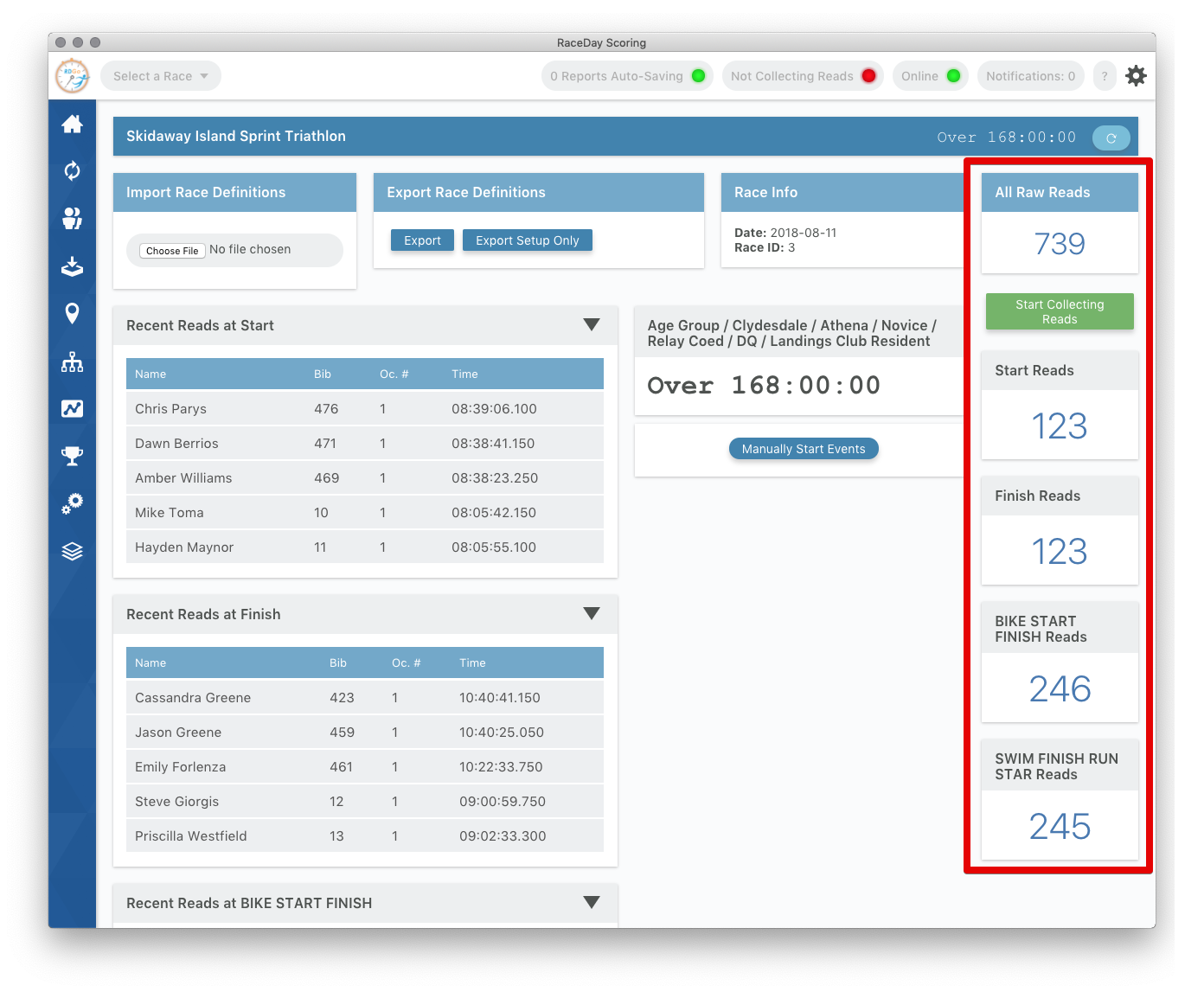Screen dimensions: 1204x992
Task: Select the sync/refresh icon in the sidebar
Action: 72,171
